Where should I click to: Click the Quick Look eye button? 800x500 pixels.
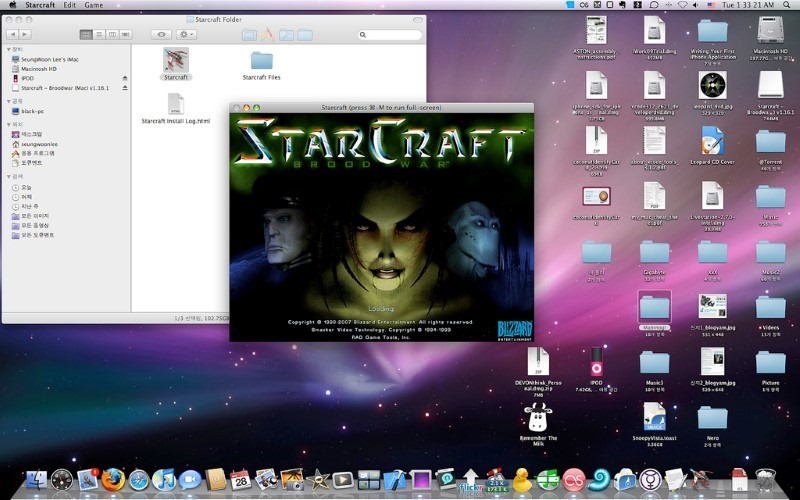tap(161, 34)
